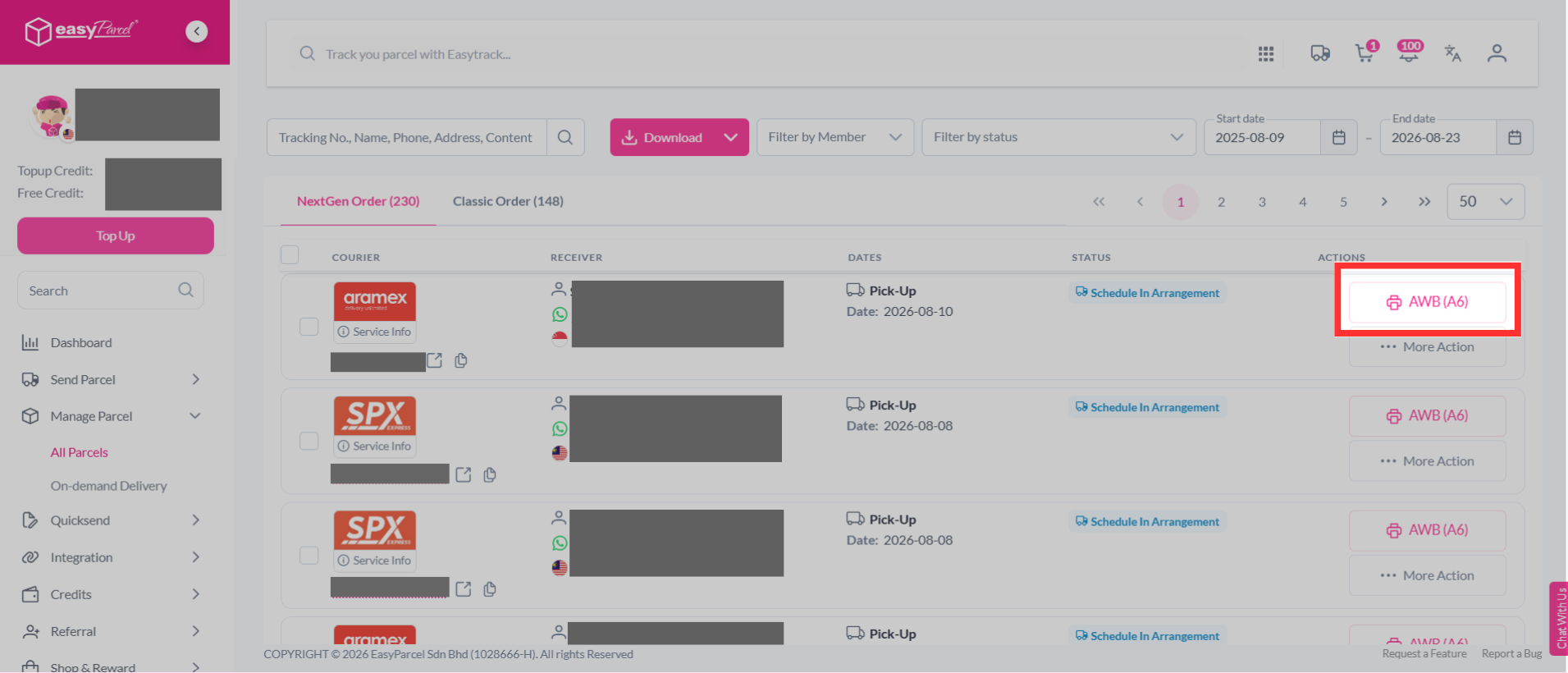Copy tracking number of the aramex order
The height and width of the screenshot is (673, 1568).
click(x=461, y=360)
